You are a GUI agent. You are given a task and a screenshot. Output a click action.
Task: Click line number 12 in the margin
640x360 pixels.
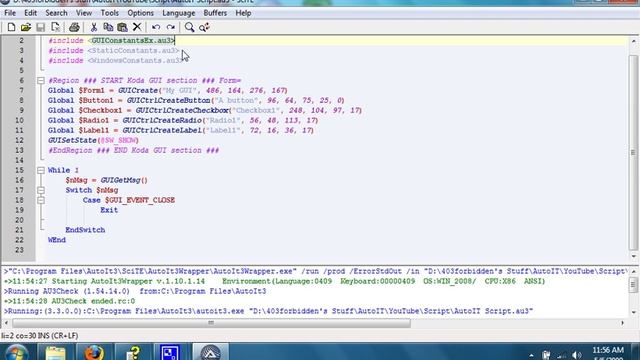[x=19, y=140]
